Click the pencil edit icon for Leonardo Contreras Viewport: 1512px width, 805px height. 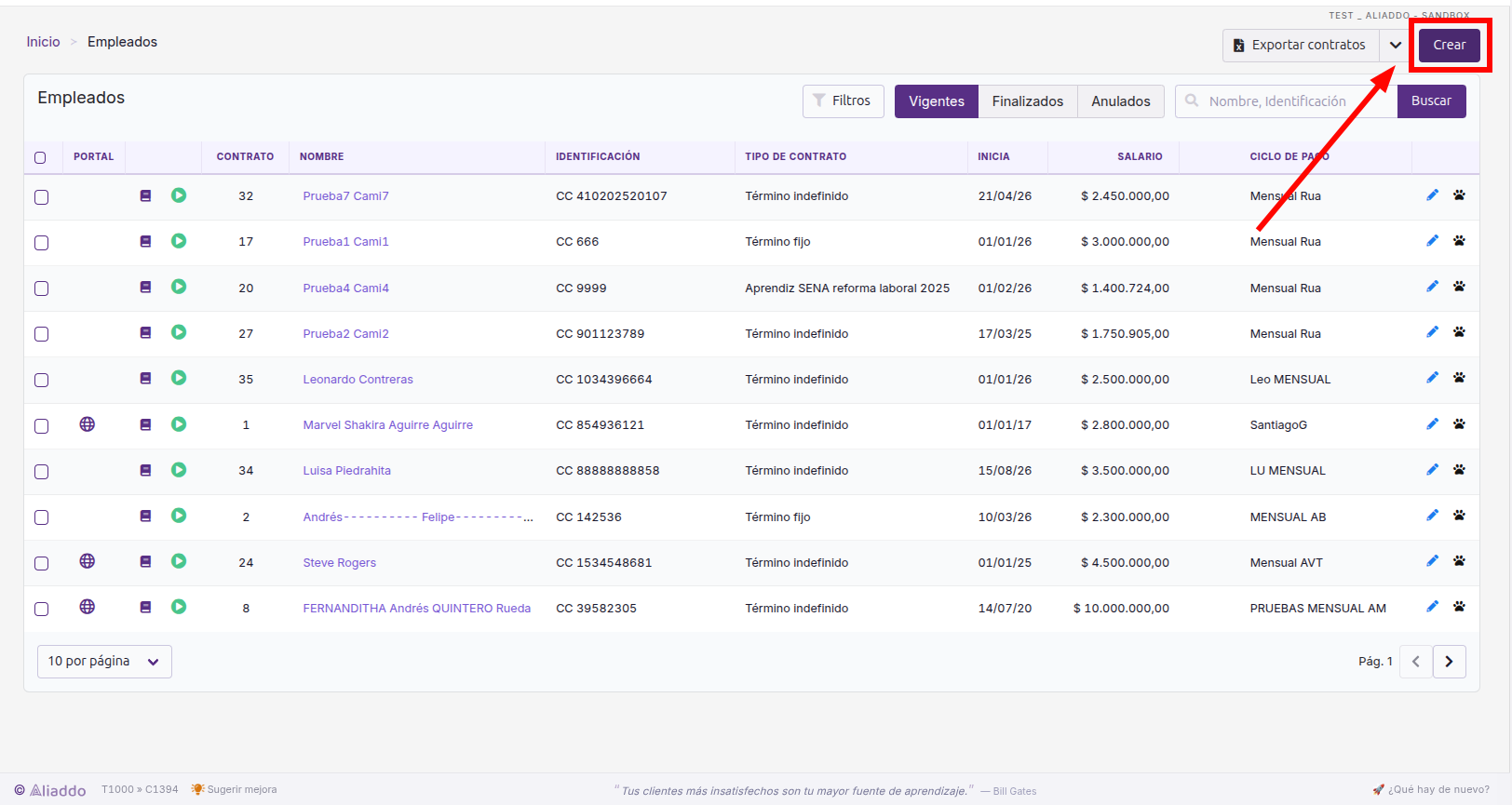coord(1432,378)
